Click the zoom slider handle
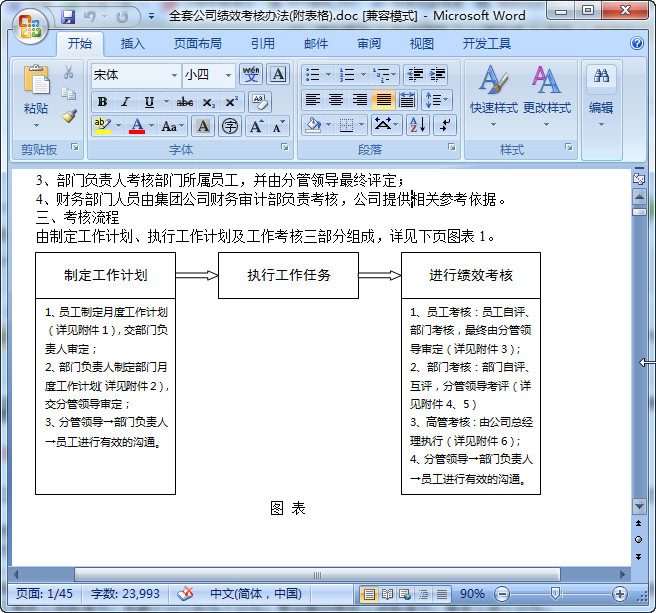This screenshot has width=656, height=613. click(556, 594)
